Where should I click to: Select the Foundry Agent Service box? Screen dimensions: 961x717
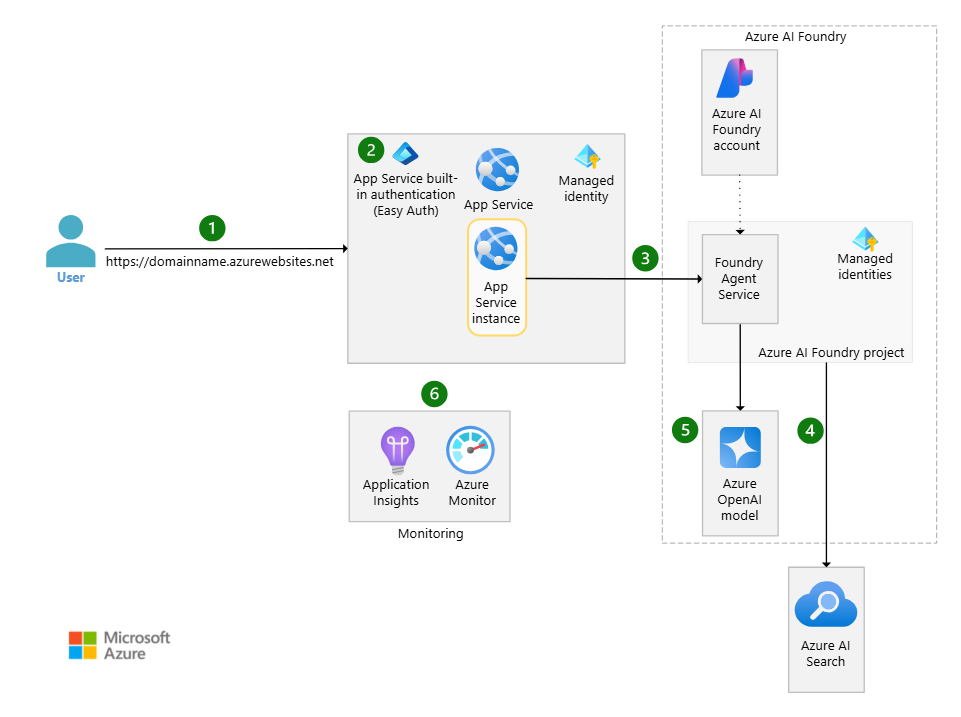pyautogui.click(x=740, y=279)
